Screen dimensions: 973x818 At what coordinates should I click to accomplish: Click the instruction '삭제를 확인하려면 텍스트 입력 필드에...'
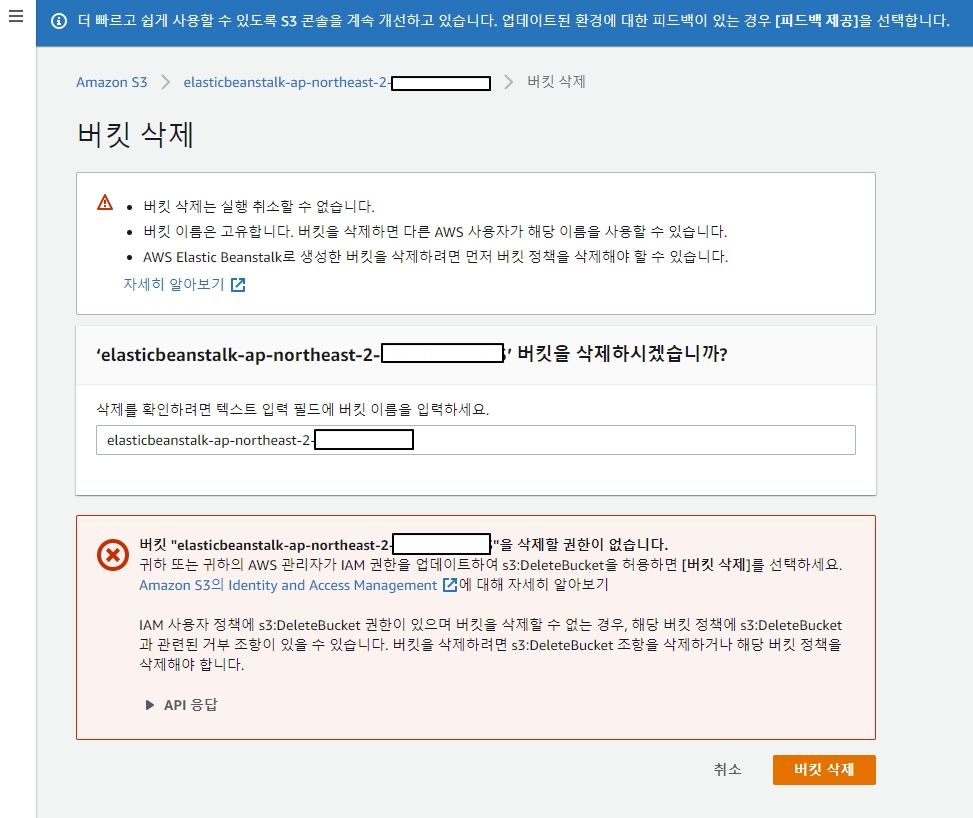(293, 410)
